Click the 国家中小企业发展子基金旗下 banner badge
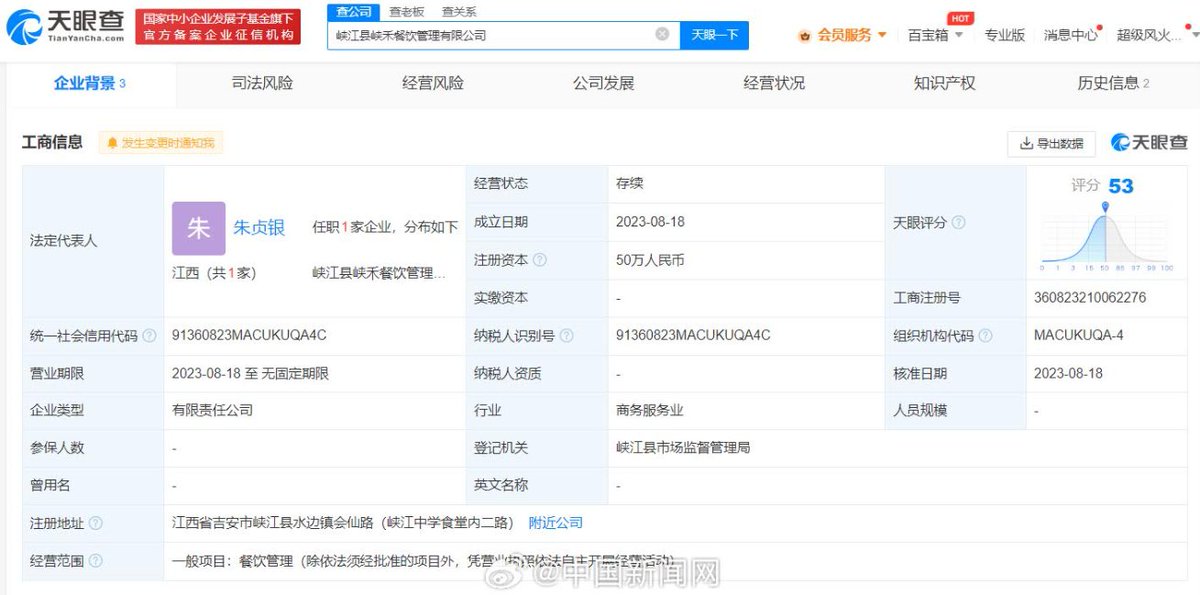Screen dimensions: 1200x595 (x=219, y=27)
